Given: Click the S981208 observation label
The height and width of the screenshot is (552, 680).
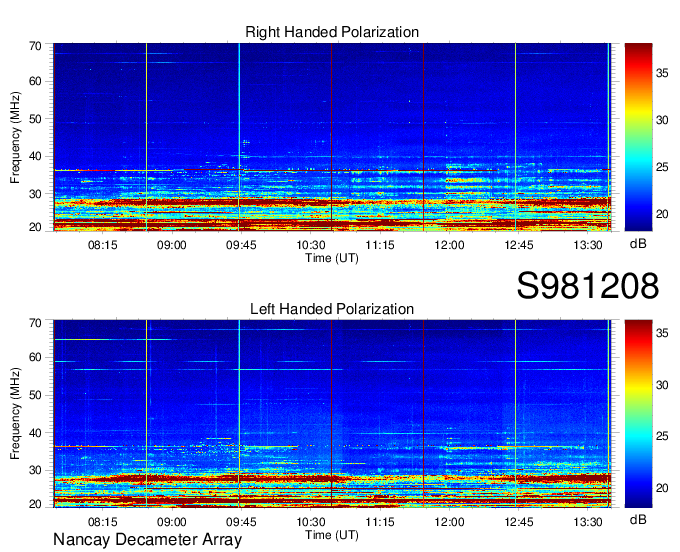Looking at the screenshot, I should pyautogui.click(x=588, y=286).
